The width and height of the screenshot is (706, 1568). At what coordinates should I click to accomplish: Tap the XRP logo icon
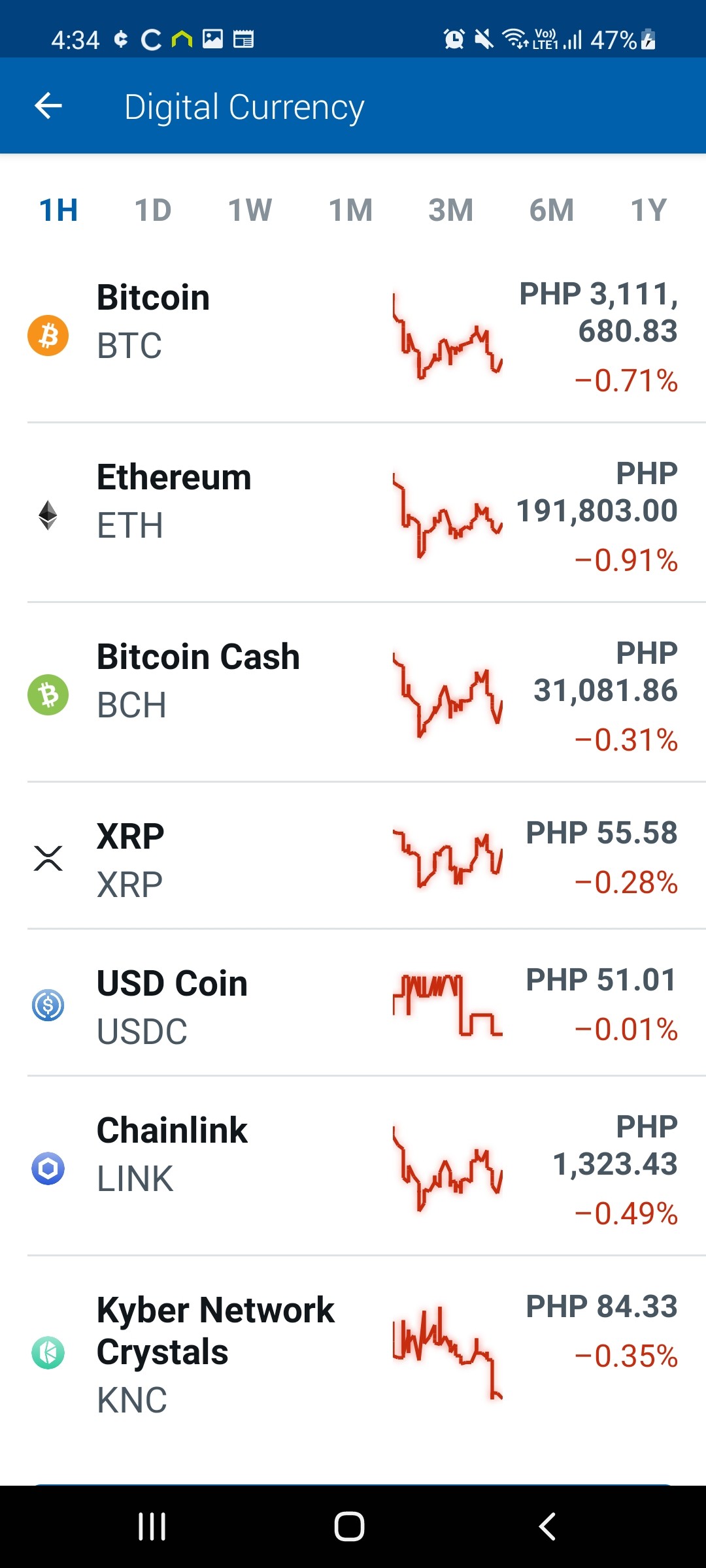pos(48,858)
